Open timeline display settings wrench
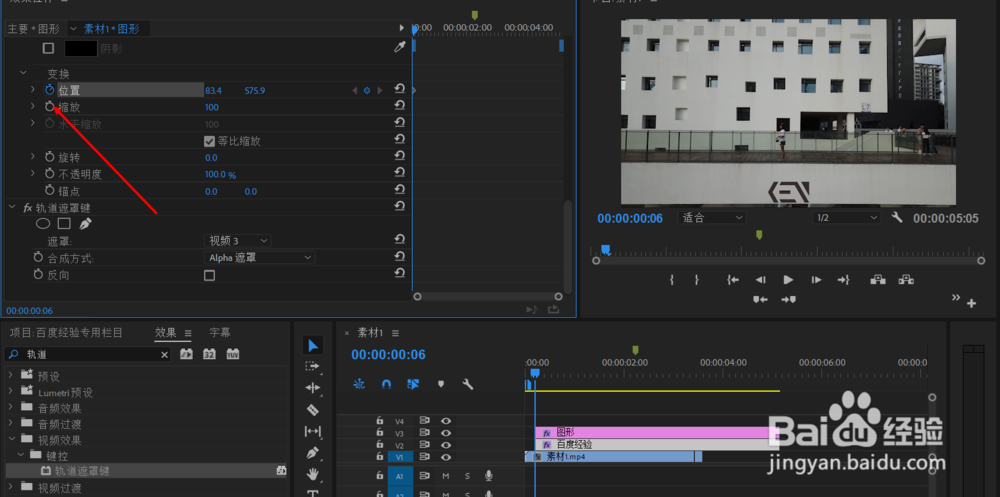The width and height of the screenshot is (1000, 497). [467, 384]
